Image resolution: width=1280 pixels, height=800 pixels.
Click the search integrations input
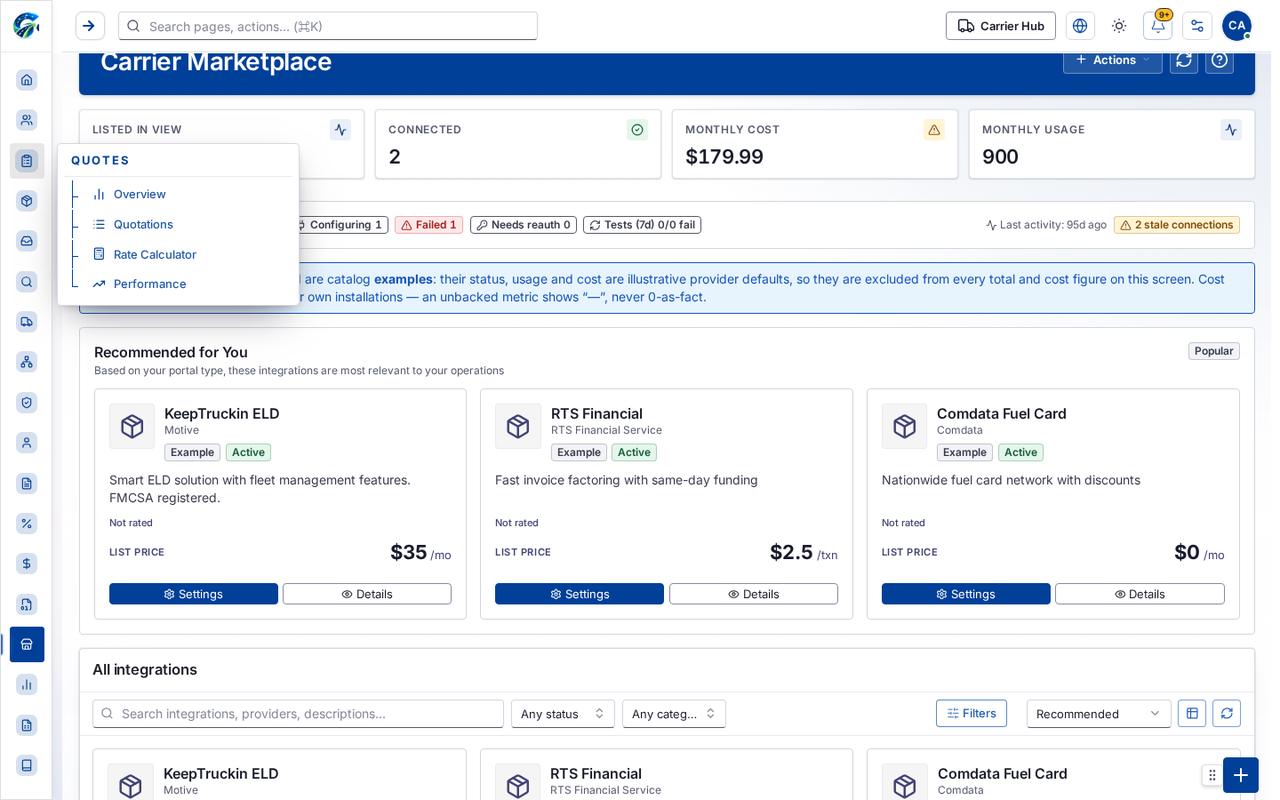pos(298,714)
